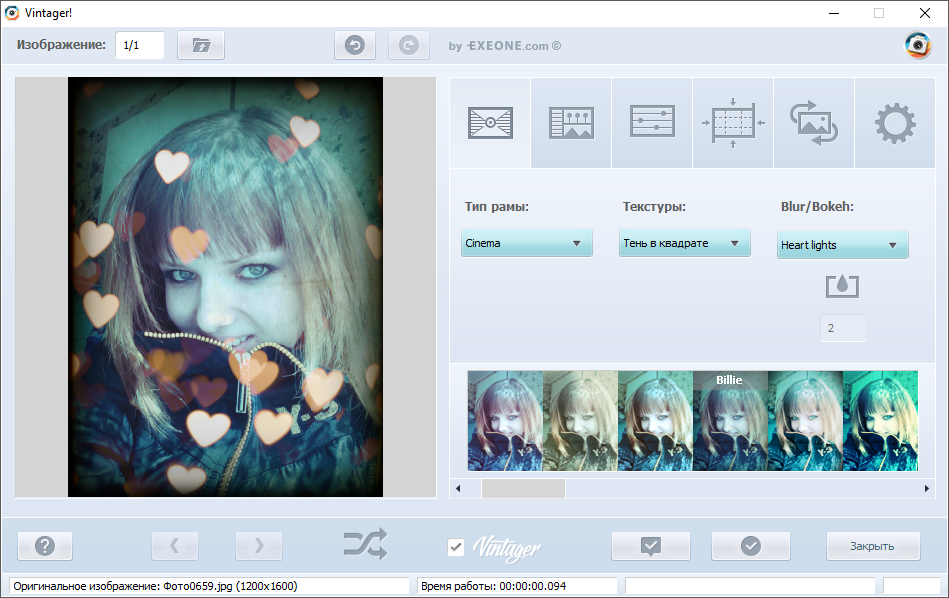The height and width of the screenshot is (598, 949).
Task: Switch to the frames and textures tab
Action: pos(490,123)
